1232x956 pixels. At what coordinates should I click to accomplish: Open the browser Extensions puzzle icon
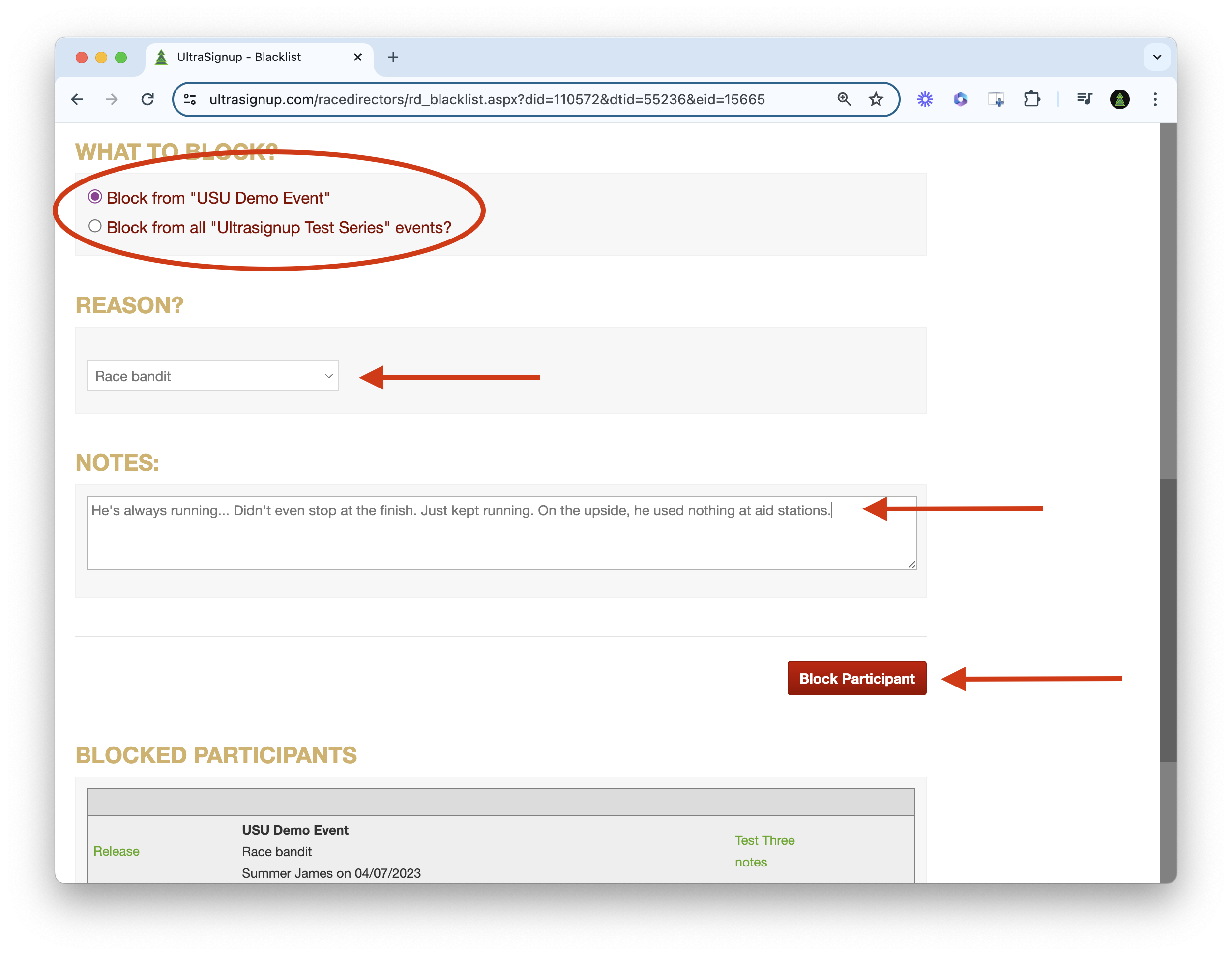[x=1032, y=99]
